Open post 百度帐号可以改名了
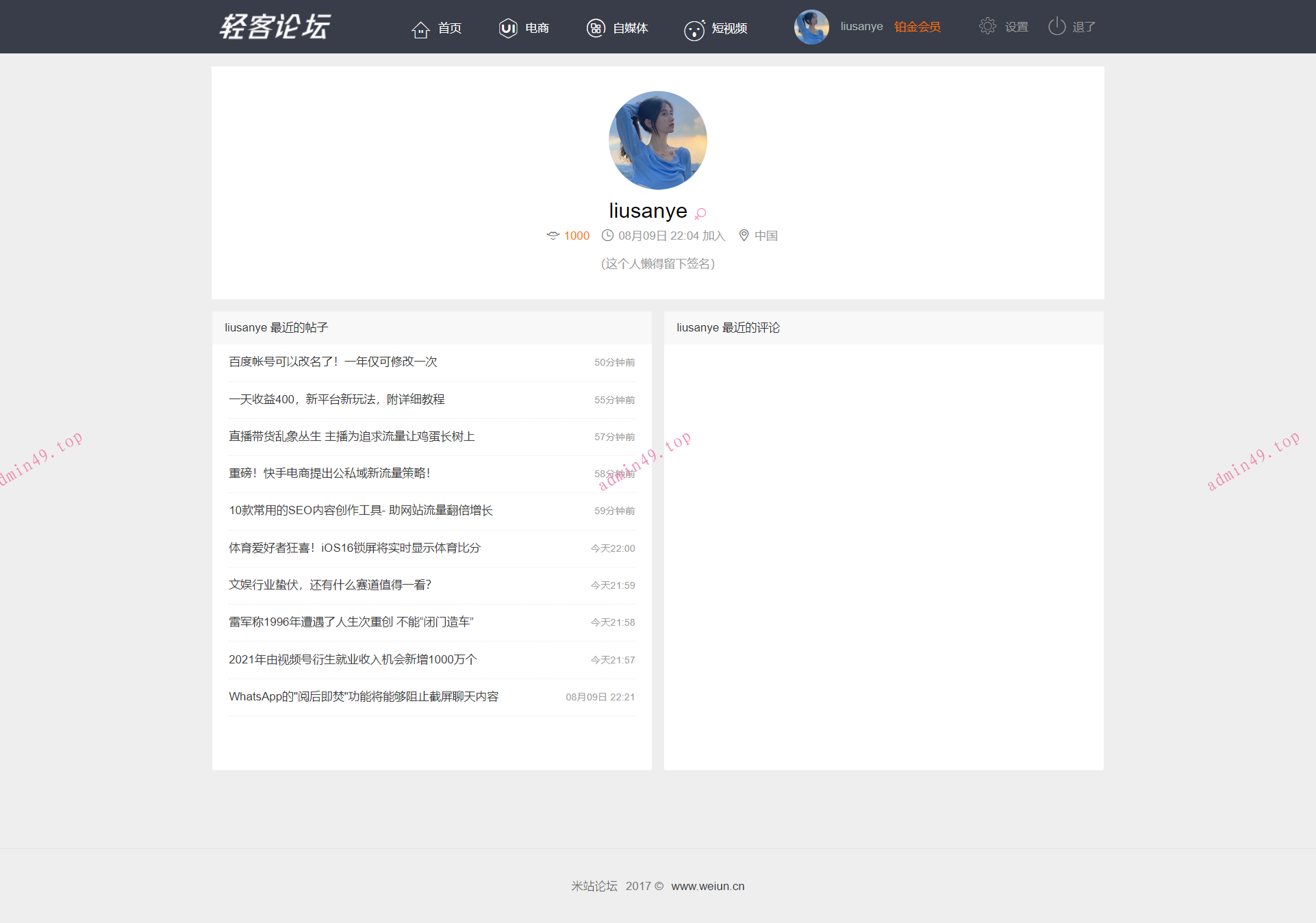 pyautogui.click(x=333, y=362)
